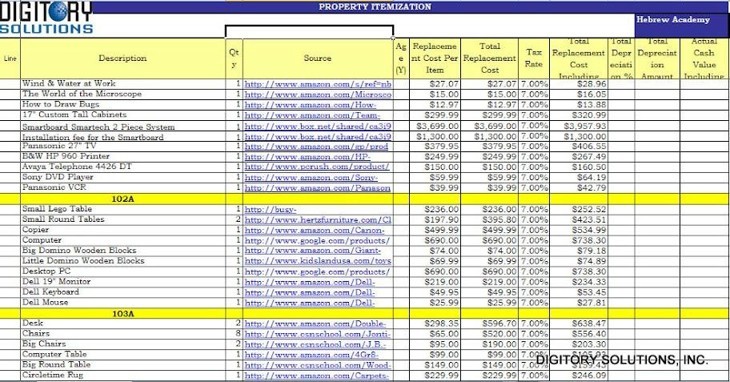Click the empty outlined cell above Source
The image size is (730, 382).
point(309,32)
